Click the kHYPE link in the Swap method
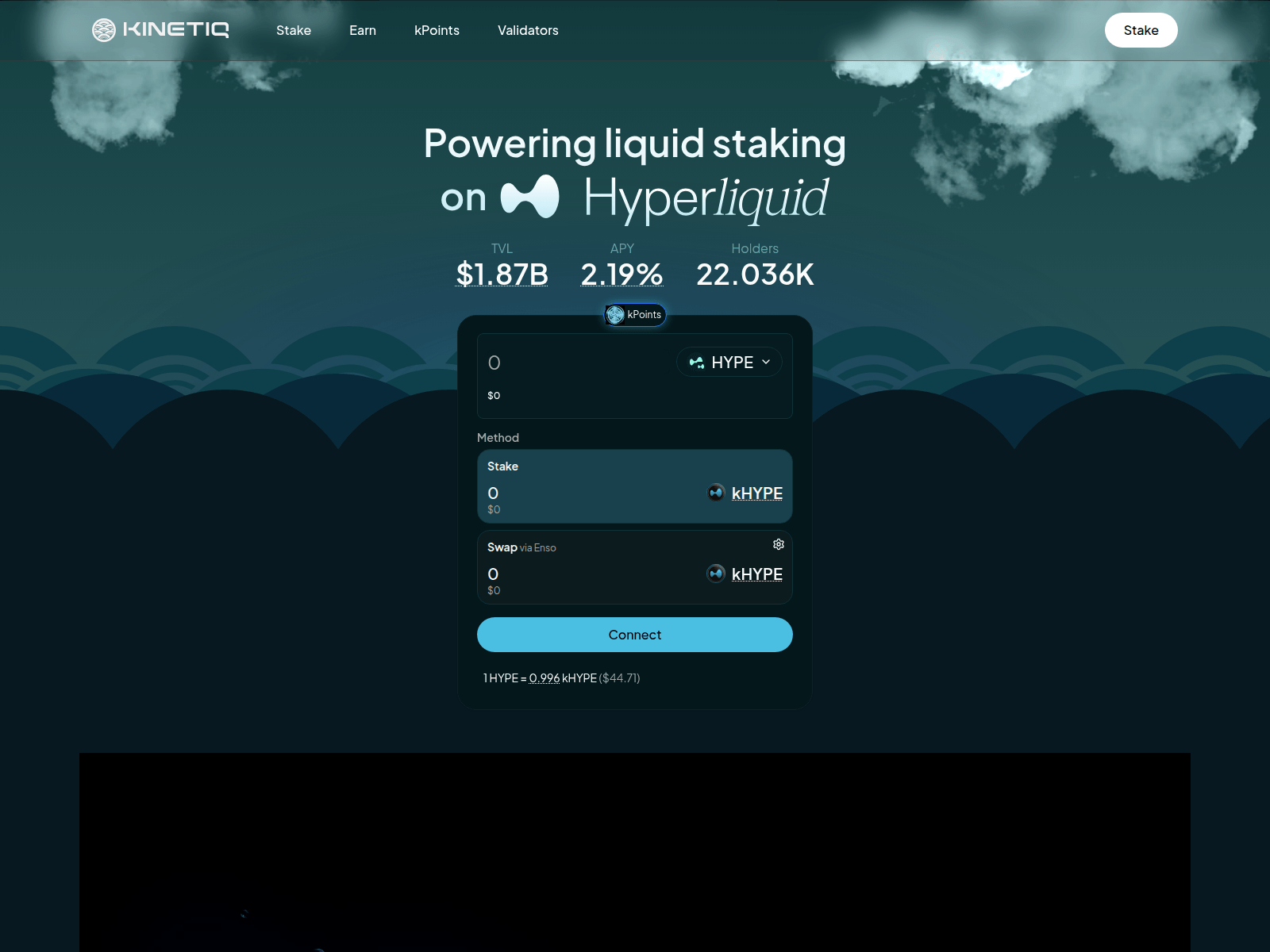Screen dimensions: 1270x952 tap(757, 574)
